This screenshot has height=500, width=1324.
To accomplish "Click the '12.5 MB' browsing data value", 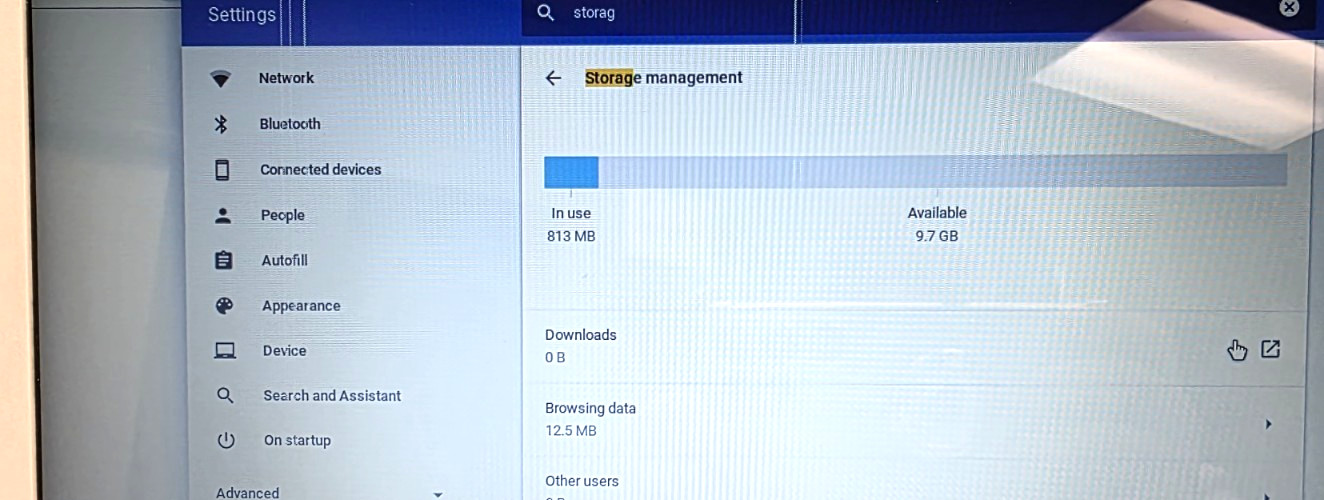I will click(571, 431).
